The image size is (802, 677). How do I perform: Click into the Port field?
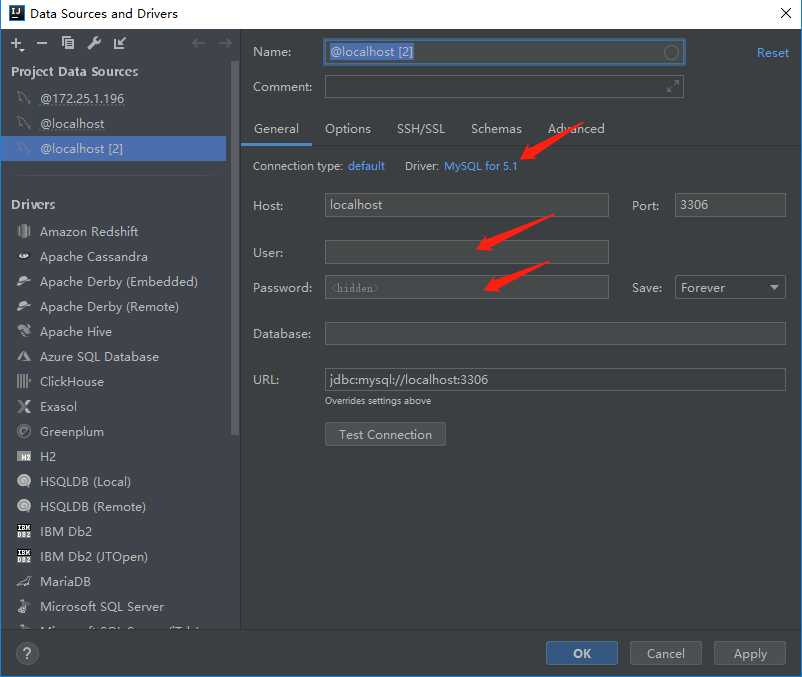point(730,205)
